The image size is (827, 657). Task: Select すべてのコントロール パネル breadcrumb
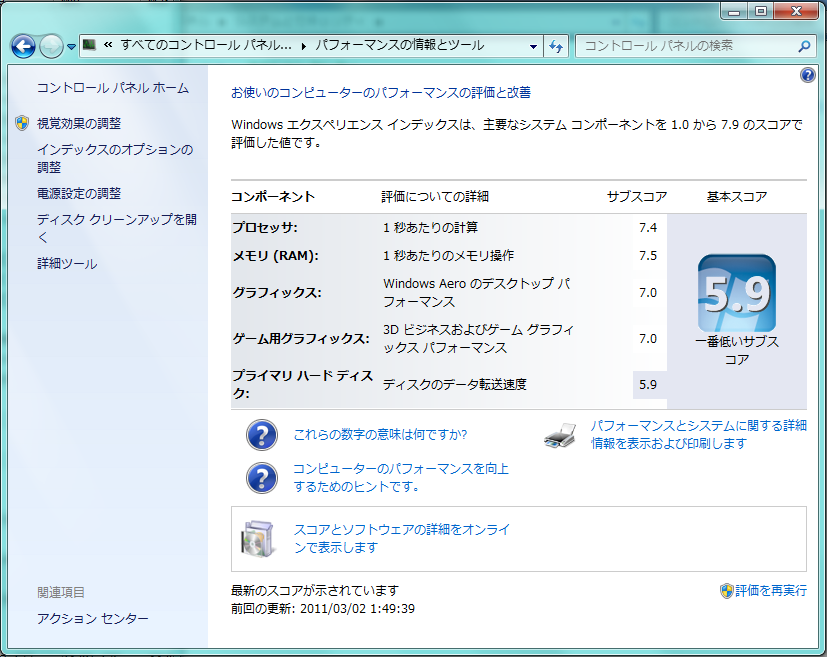click(206, 45)
